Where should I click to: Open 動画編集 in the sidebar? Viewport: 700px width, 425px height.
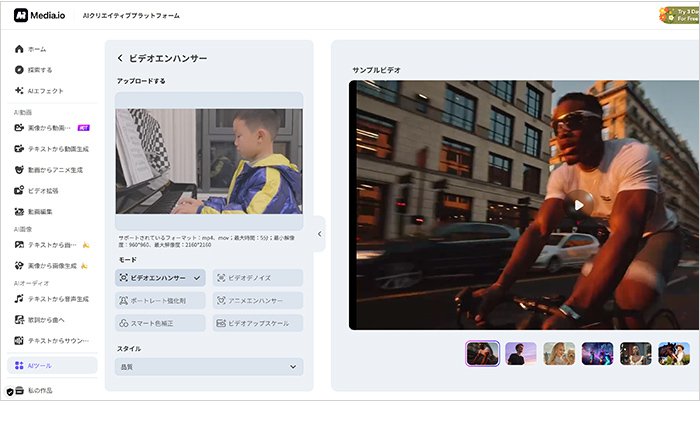click(x=33, y=212)
